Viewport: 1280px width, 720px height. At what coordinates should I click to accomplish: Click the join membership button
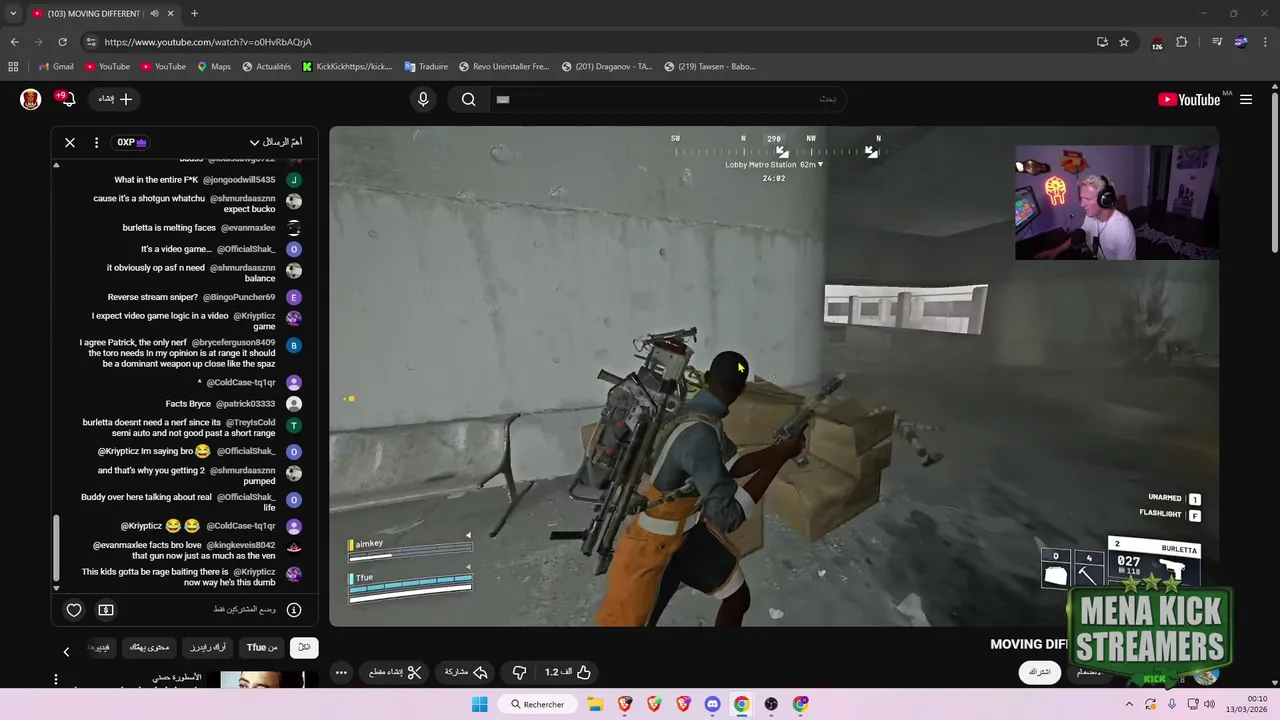point(1090,672)
